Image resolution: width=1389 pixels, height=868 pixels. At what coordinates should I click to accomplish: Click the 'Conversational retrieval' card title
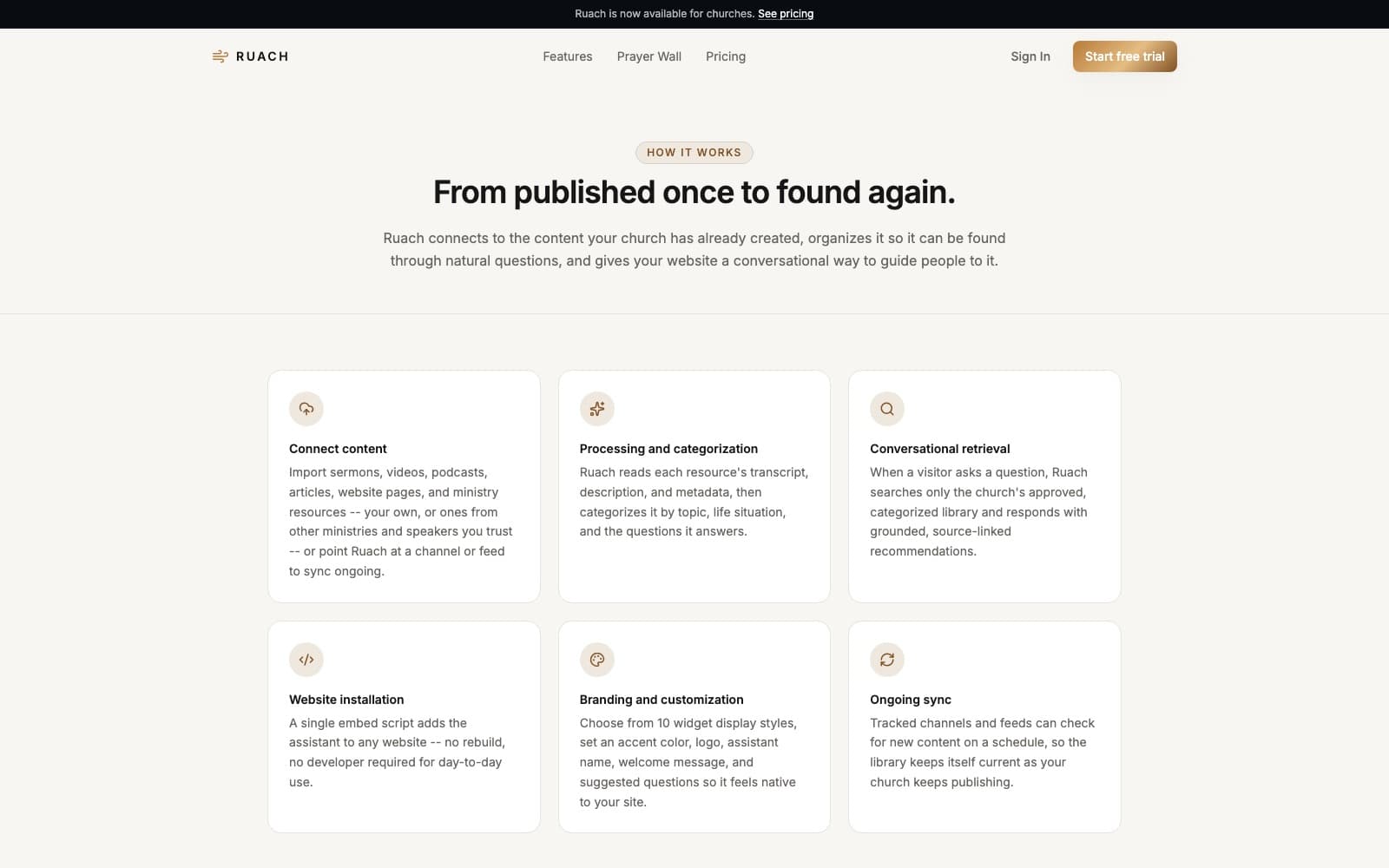[940, 449]
